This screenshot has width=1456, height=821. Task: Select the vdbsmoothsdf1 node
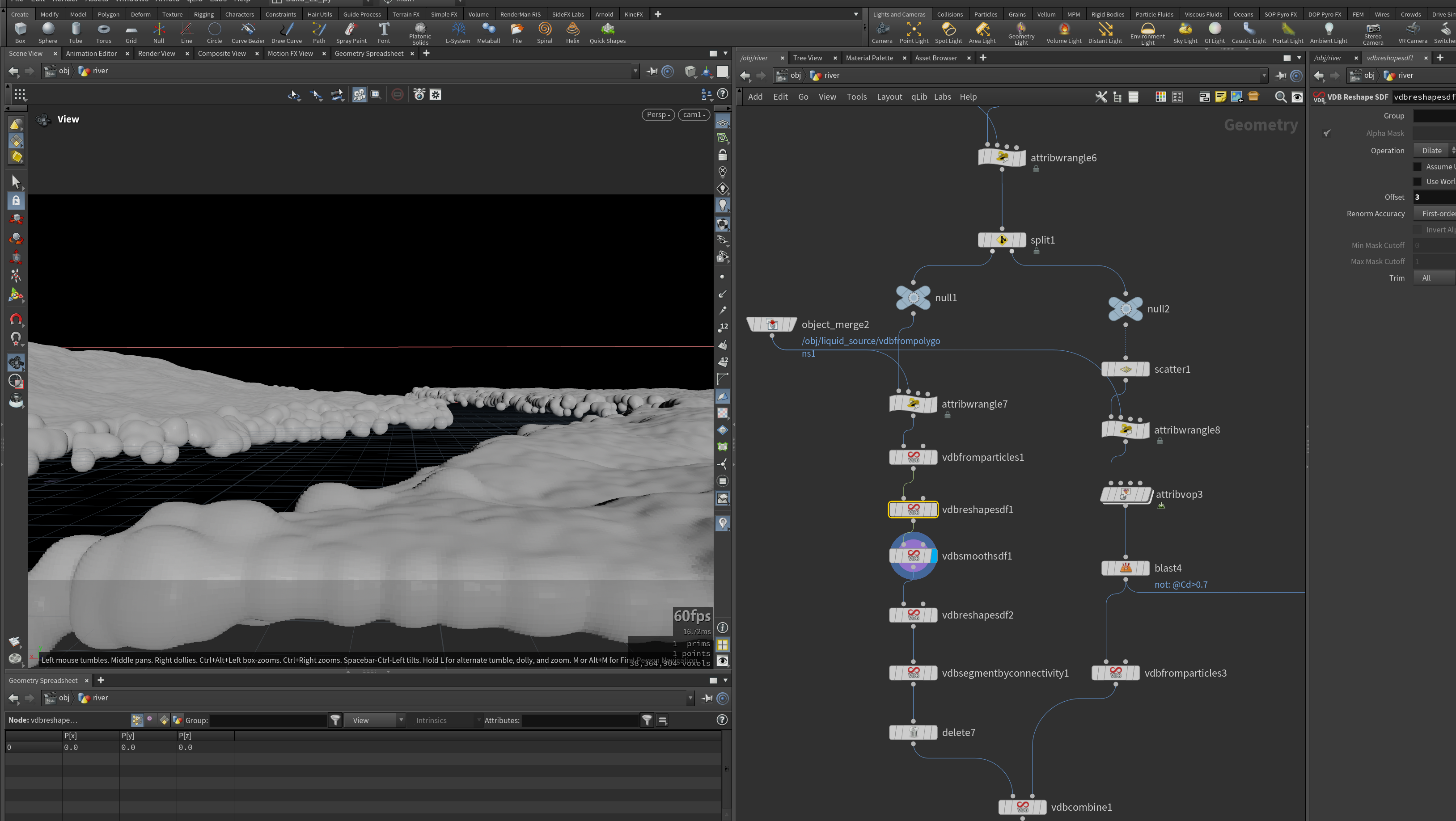913,556
